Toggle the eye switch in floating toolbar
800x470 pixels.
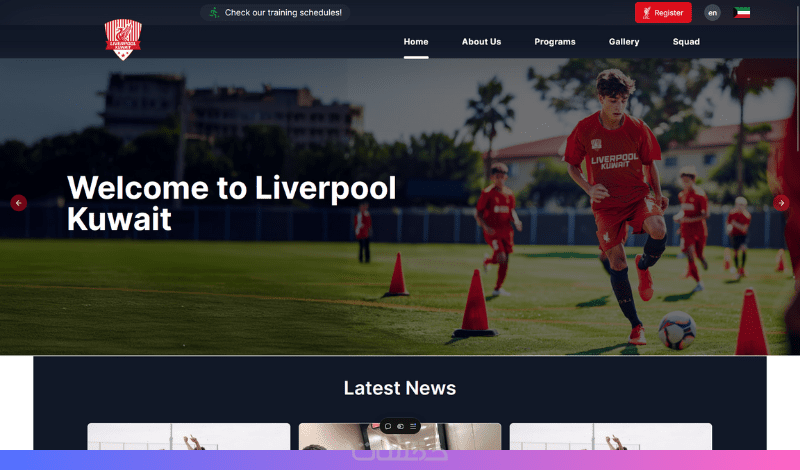coord(401,426)
